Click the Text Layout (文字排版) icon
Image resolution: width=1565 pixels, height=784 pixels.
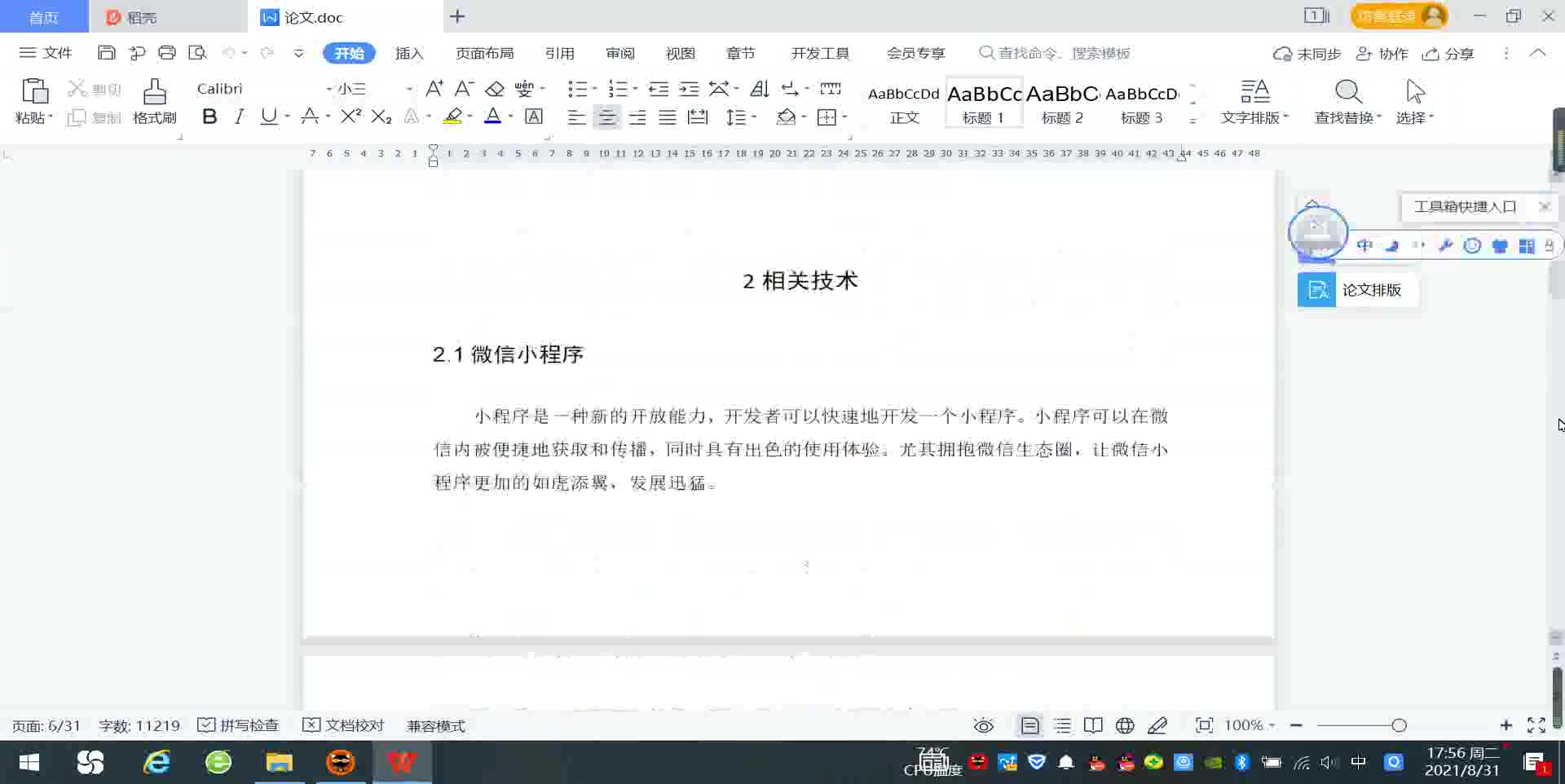[x=1254, y=90]
